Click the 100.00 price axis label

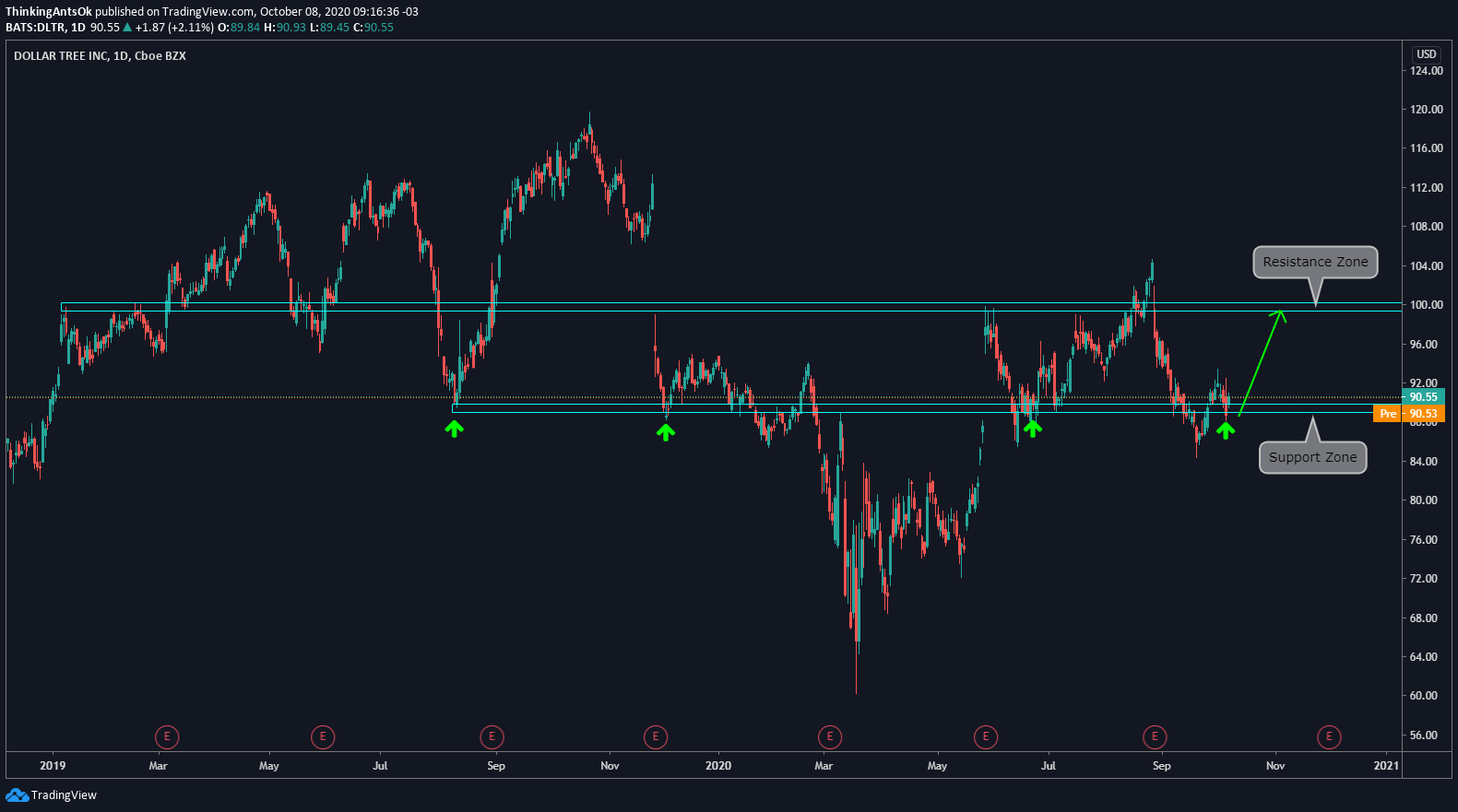click(1427, 305)
